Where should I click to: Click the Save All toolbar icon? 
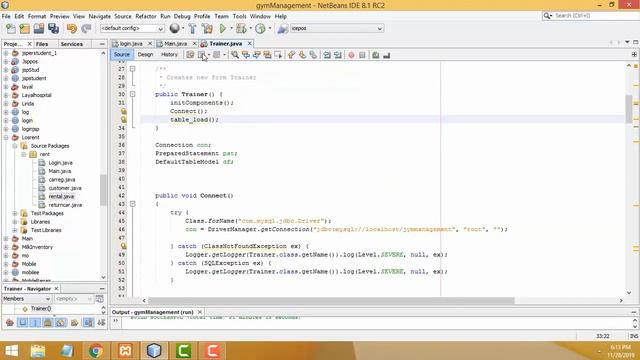click(x=53, y=29)
